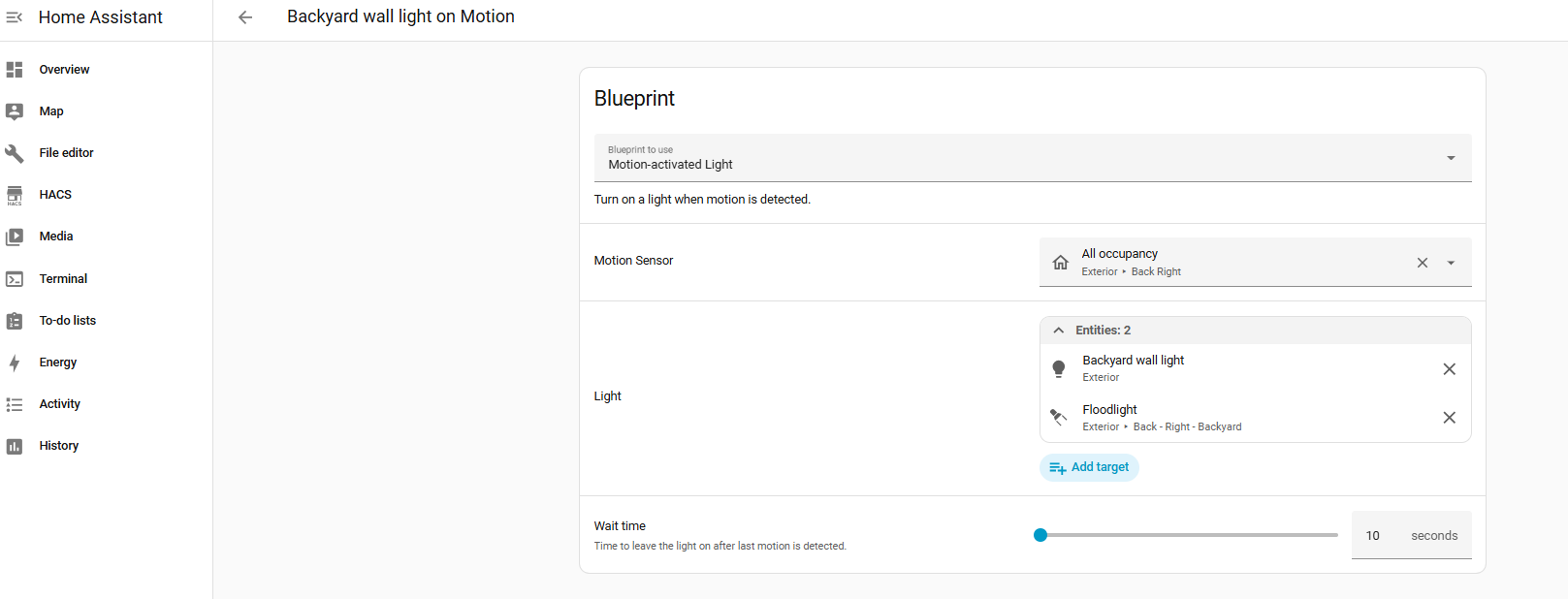Open Overview in the sidebar
This screenshot has height=599, width=1568.
[64, 70]
